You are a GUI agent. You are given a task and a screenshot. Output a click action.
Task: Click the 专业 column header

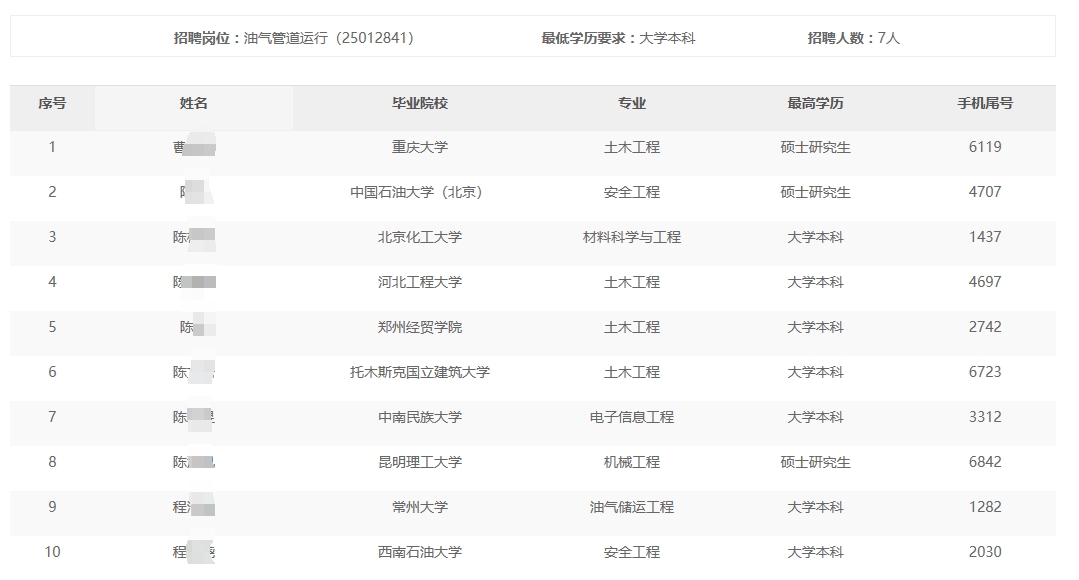pos(632,103)
